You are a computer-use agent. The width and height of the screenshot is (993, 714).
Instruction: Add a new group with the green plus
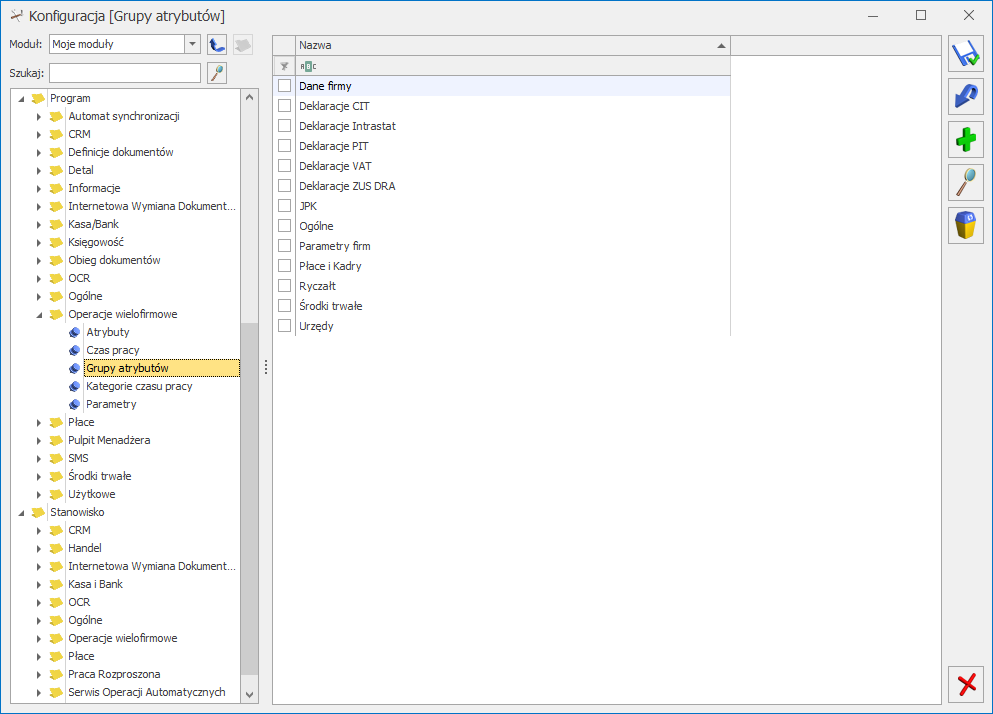coord(966,139)
